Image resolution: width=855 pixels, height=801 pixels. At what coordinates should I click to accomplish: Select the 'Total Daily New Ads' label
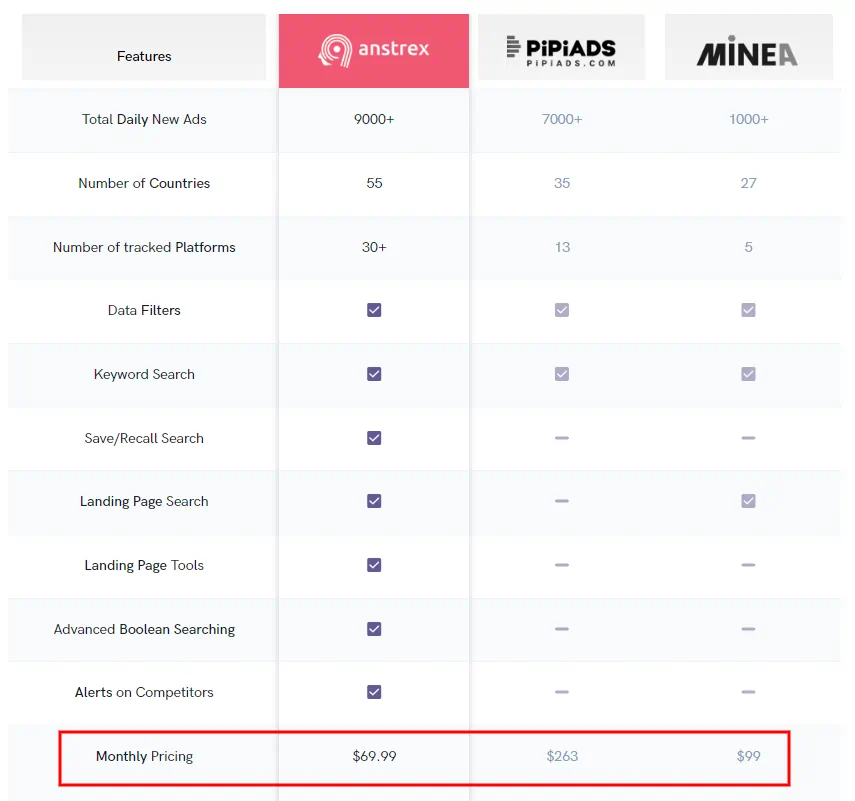click(x=144, y=119)
